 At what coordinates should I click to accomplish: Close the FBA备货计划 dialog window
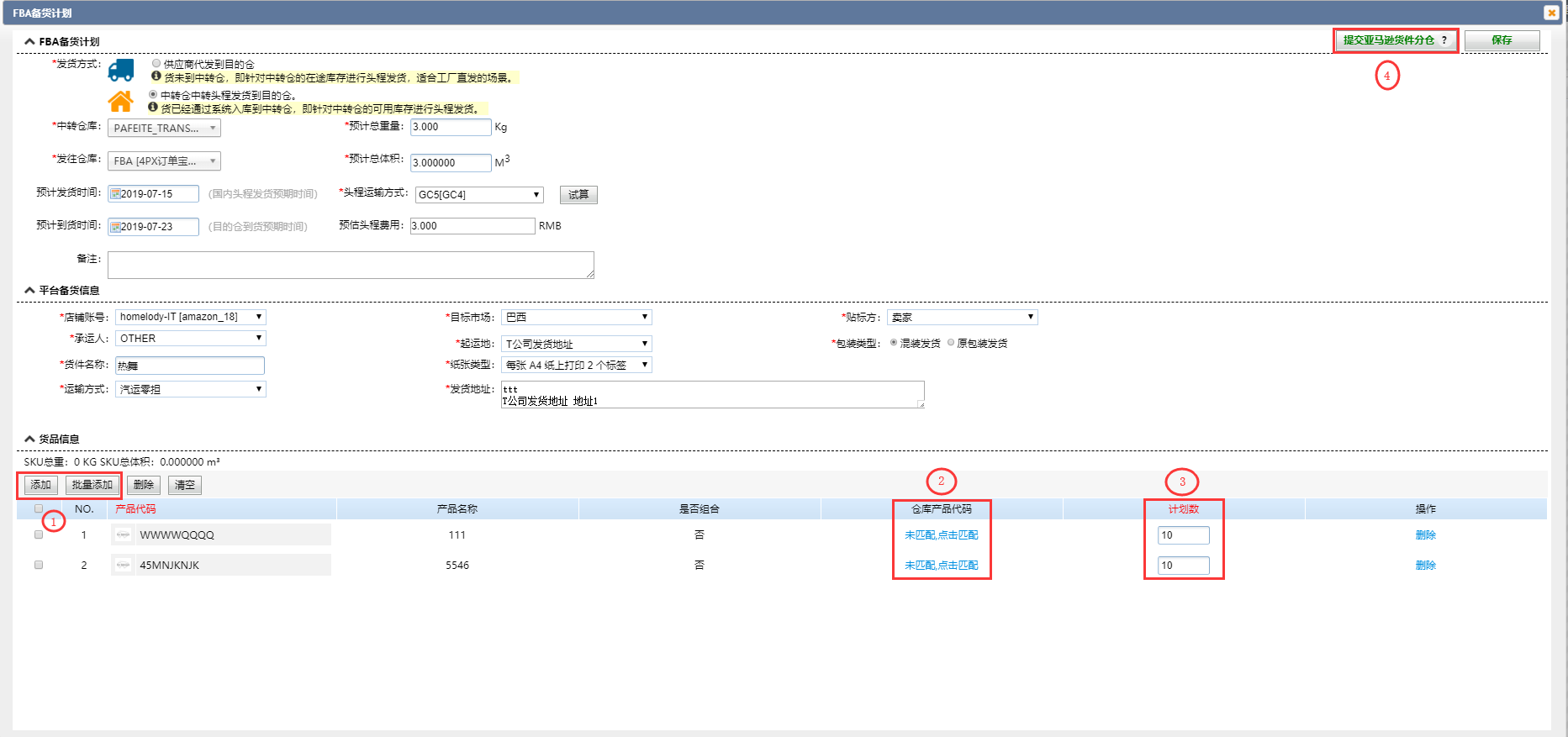(x=1551, y=13)
